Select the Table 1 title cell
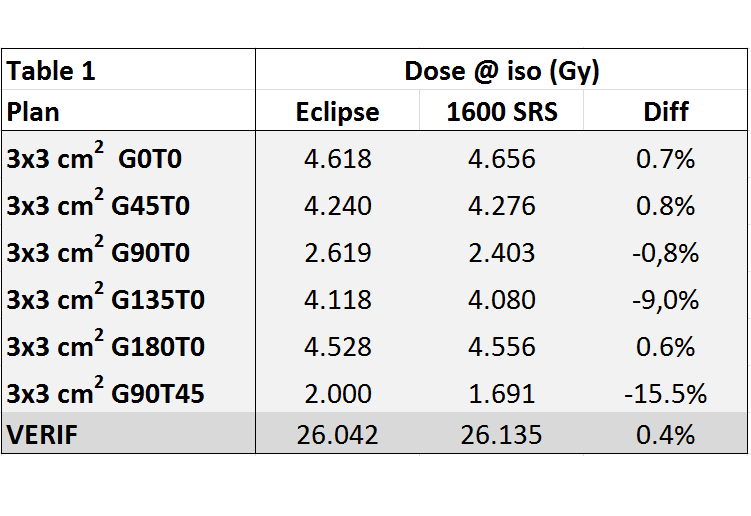The height and width of the screenshot is (516, 751). [x=128, y=69]
